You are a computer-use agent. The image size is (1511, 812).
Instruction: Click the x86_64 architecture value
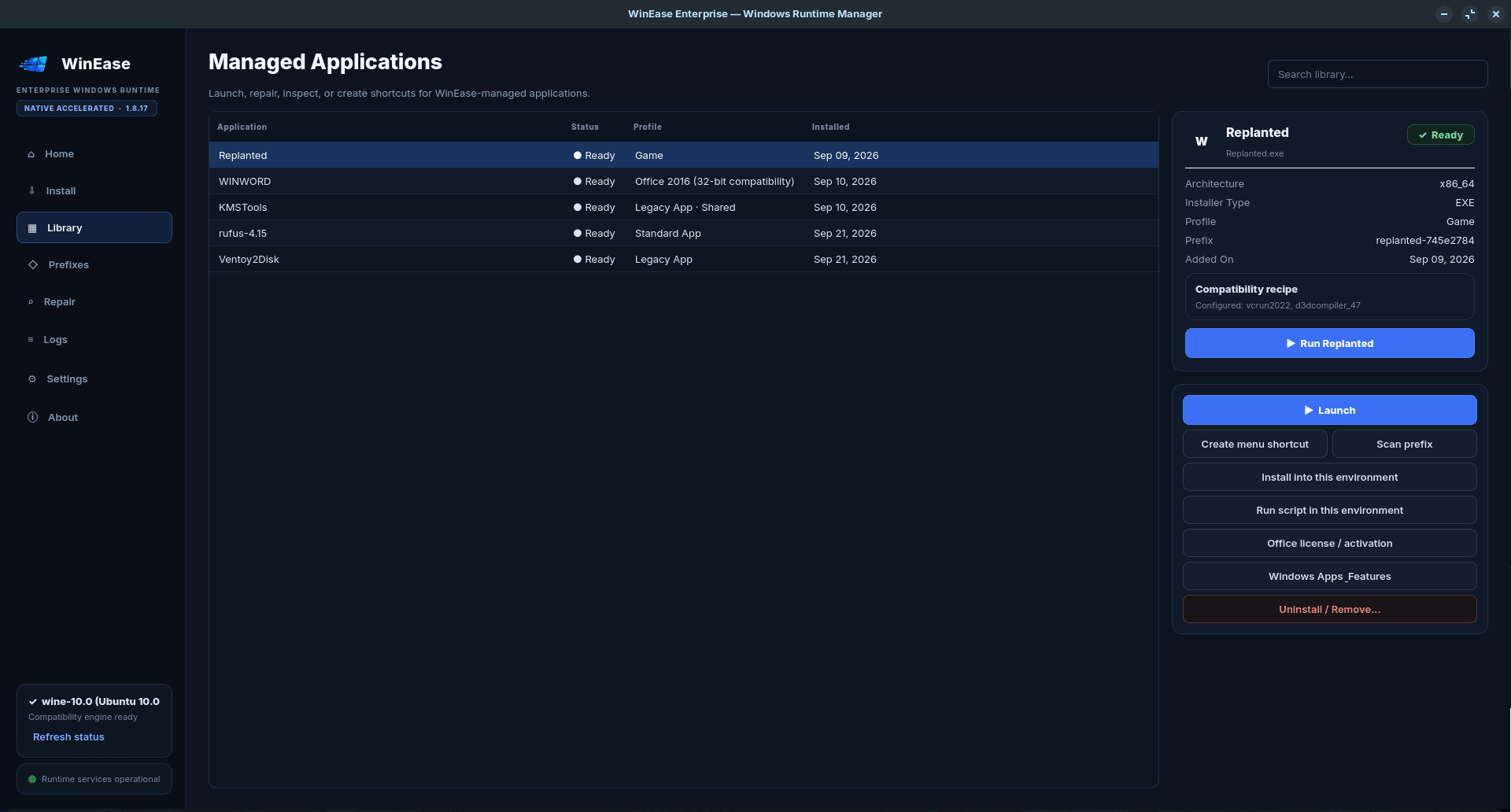(1457, 184)
